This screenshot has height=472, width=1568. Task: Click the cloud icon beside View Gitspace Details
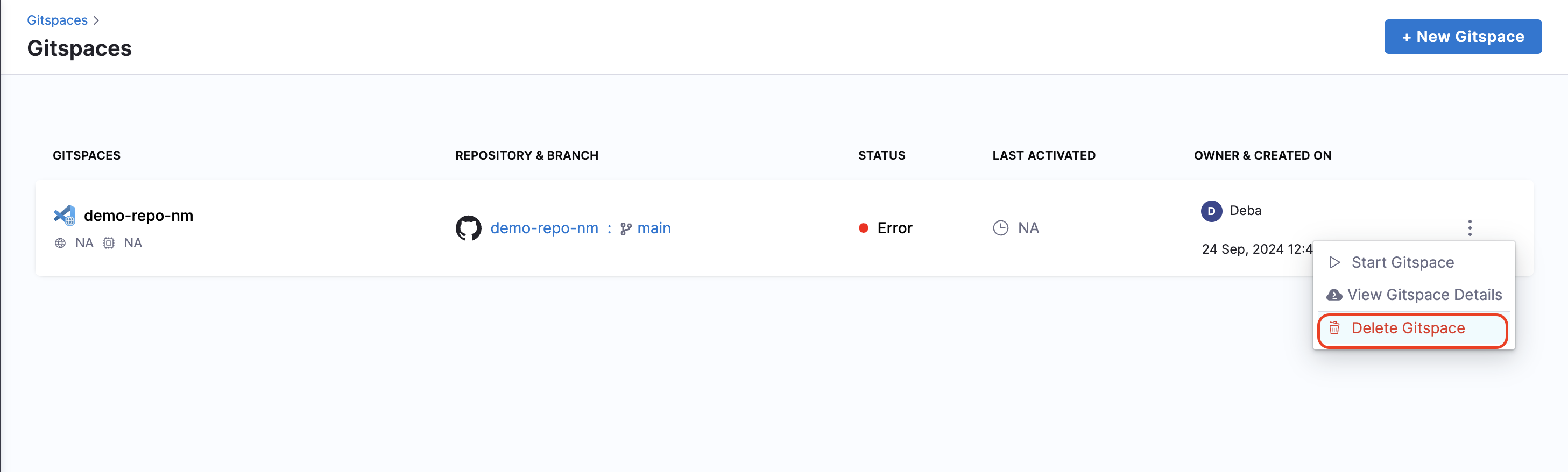(x=1333, y=295)
